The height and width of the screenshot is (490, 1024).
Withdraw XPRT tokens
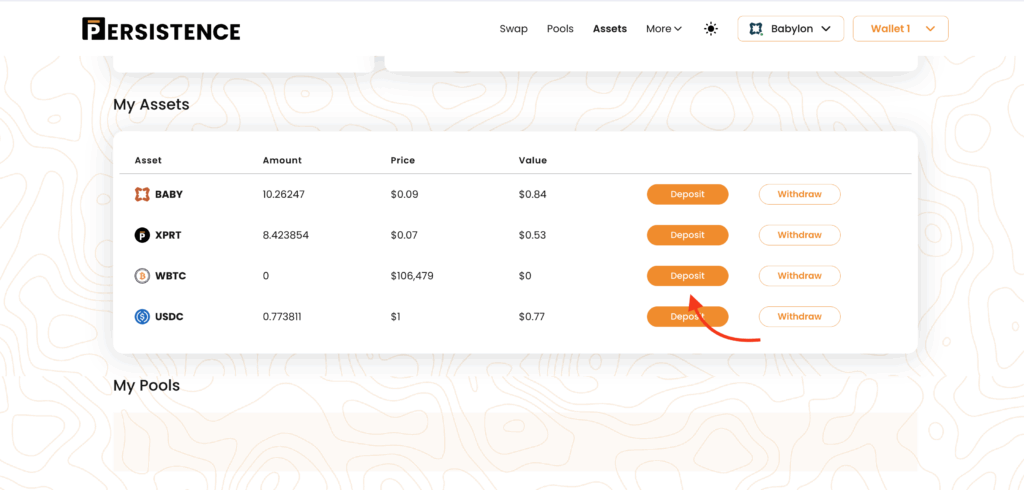click(799, 235)
